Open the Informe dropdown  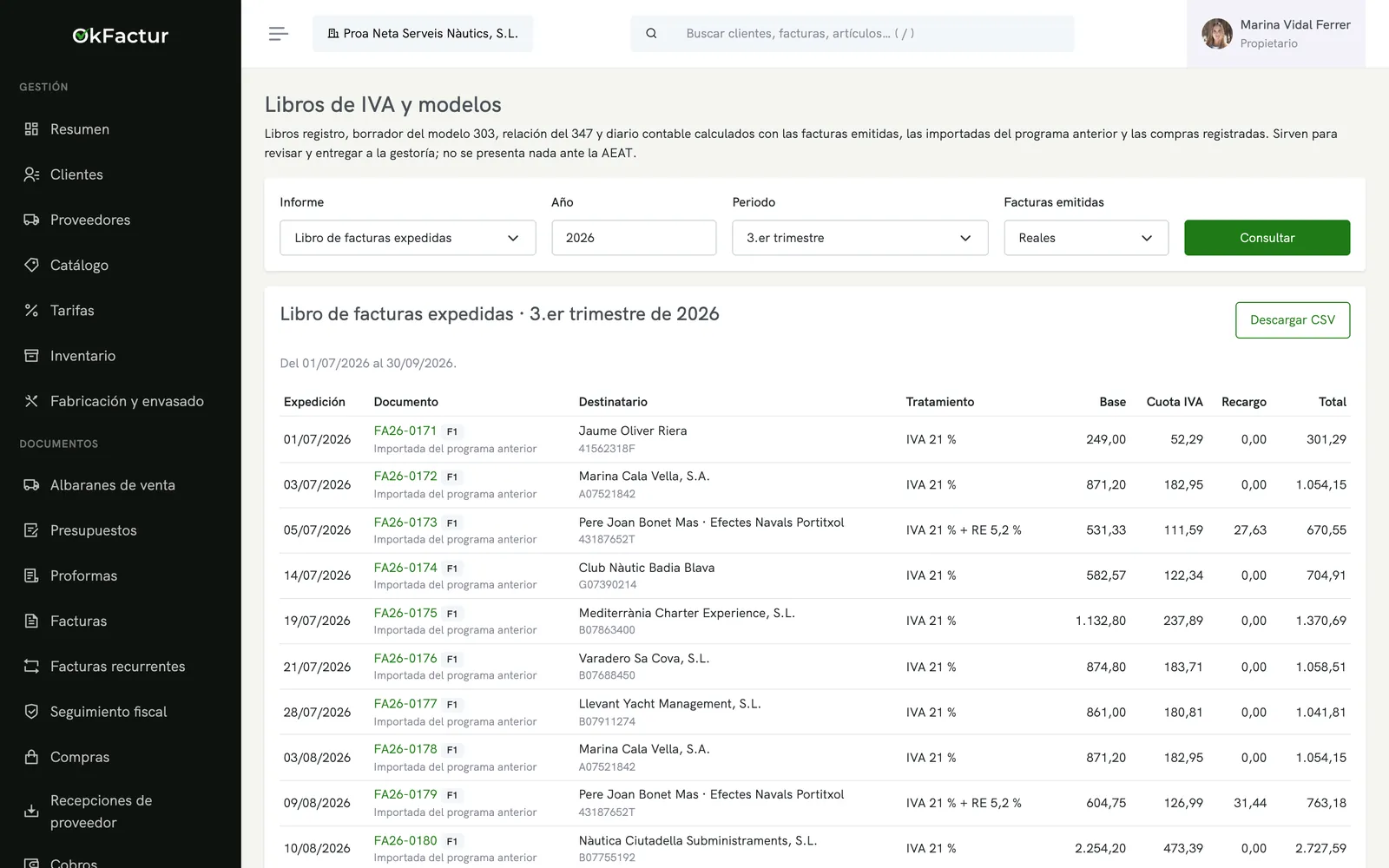[x=407, y=238]
